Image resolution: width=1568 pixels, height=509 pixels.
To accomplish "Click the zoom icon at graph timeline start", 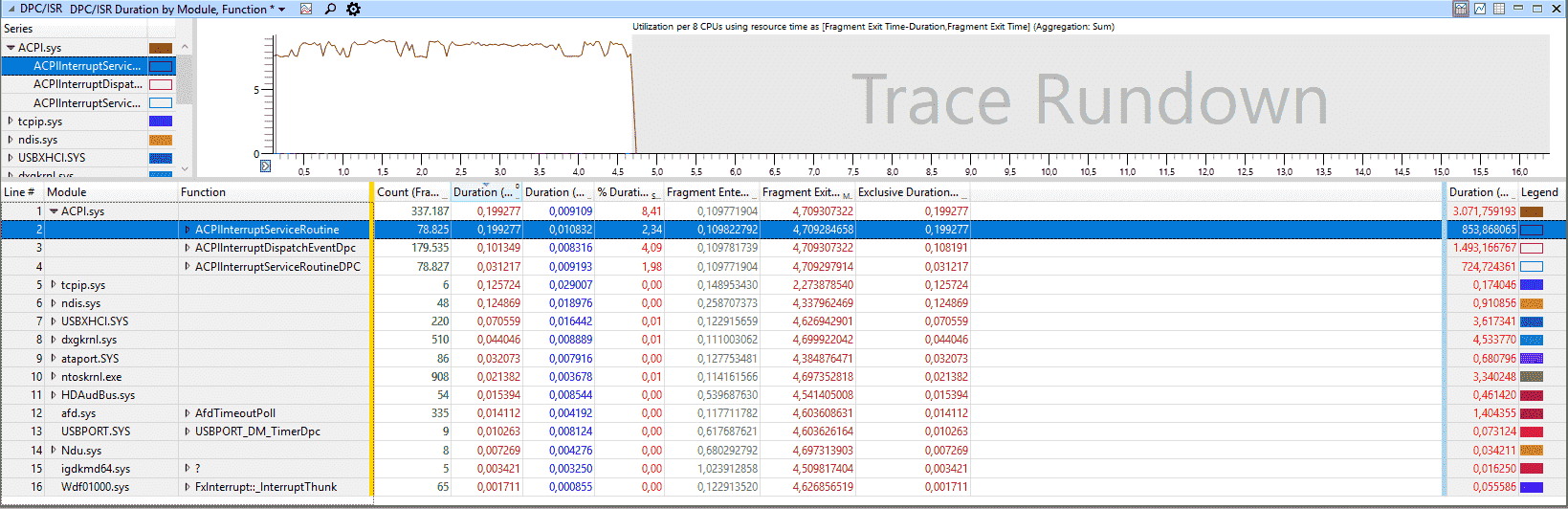I will pos(265,166).
